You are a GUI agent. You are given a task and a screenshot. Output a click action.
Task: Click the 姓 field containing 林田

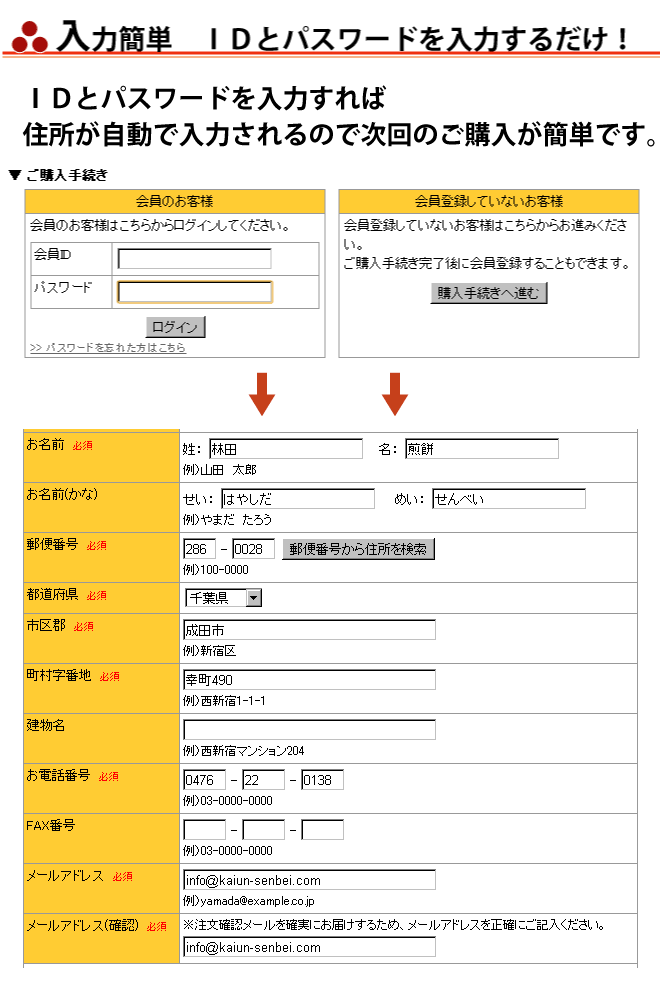[286, 449]
